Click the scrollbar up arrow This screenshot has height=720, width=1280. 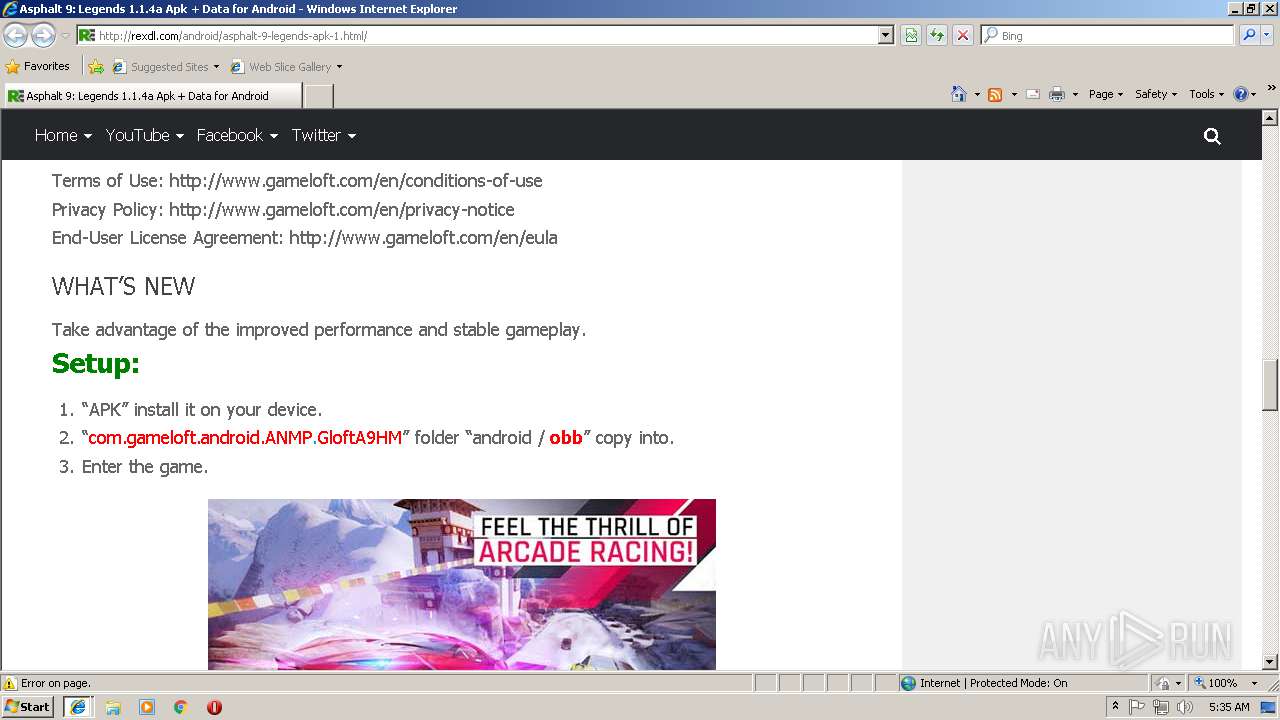[1270, 117]
